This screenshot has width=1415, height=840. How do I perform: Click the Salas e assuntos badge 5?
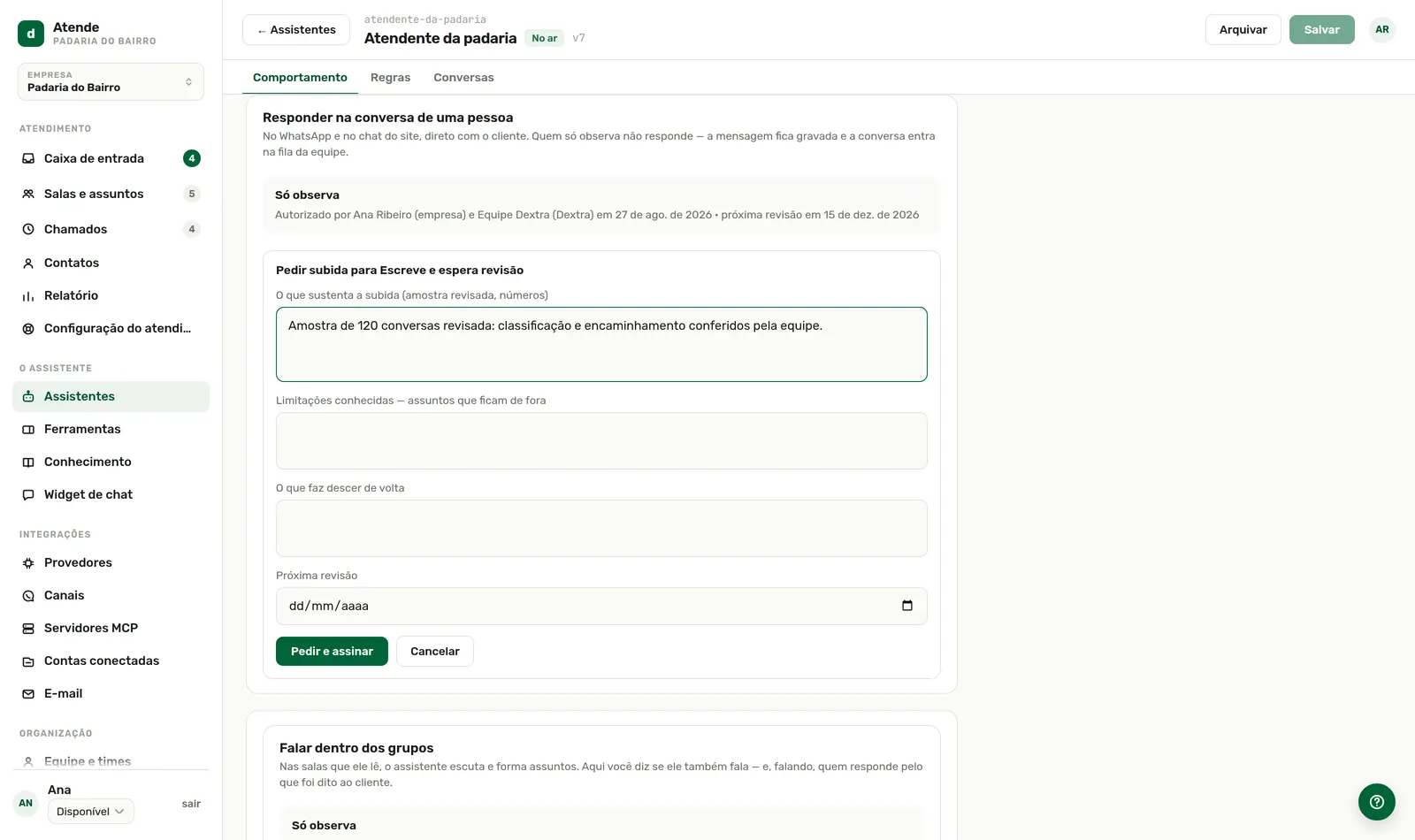(x=192, y=194)
